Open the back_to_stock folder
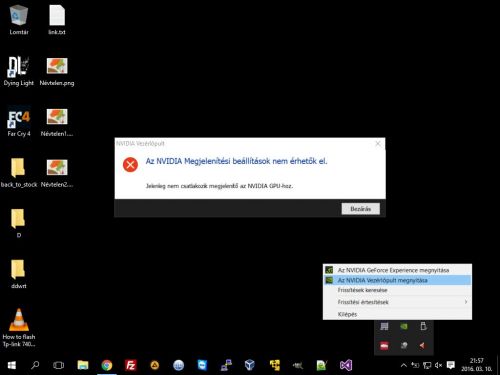 (x=19, y=173)
